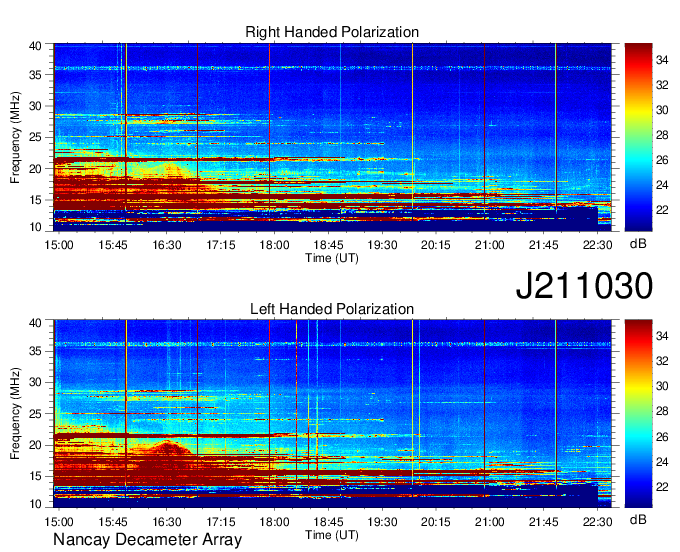The image size is (680, 552).
Task: Click the "22" dB tick on the Right Handed color bar
Action: [x=662, y=210]
